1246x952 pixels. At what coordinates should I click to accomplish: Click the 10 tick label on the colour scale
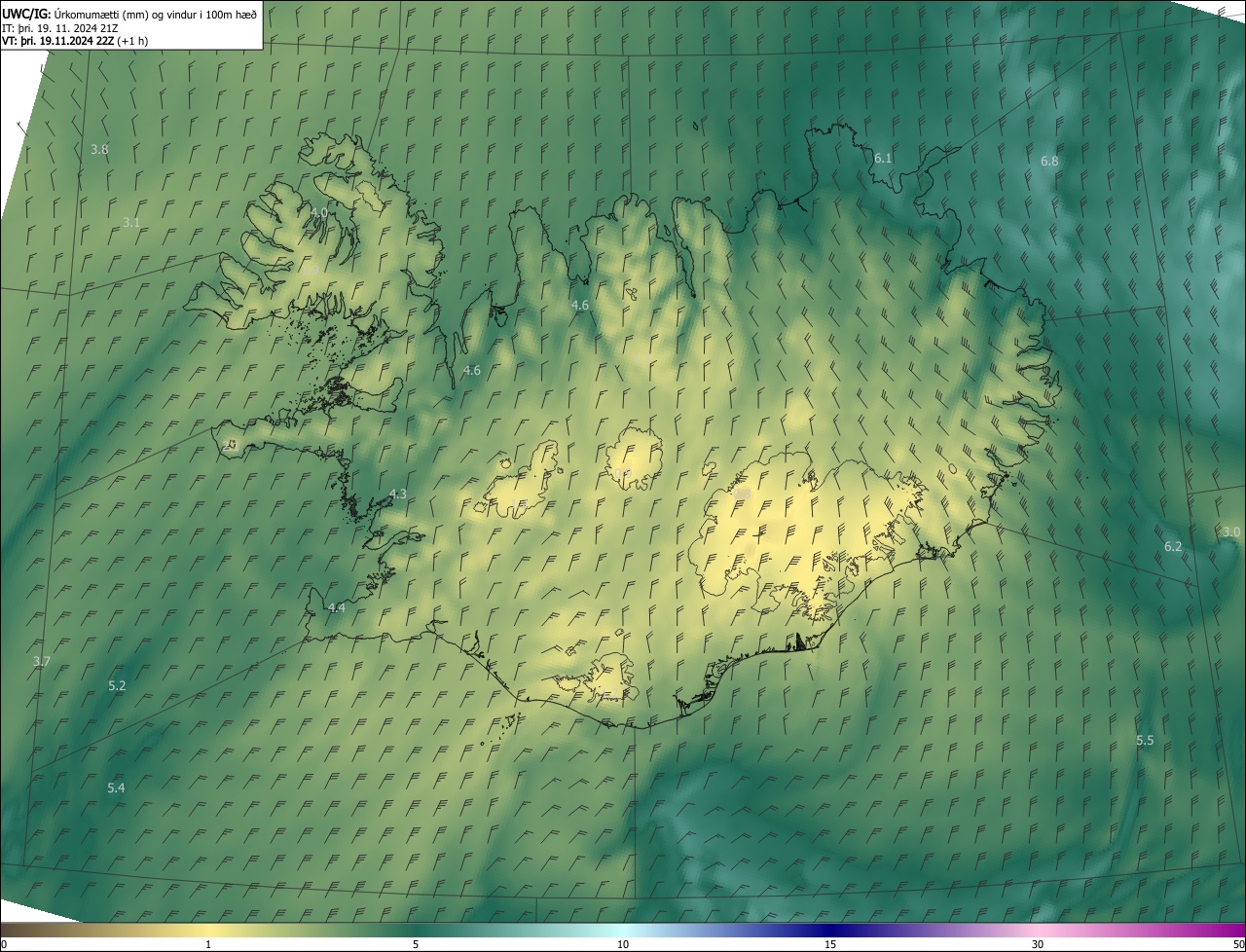coord(623,945)
